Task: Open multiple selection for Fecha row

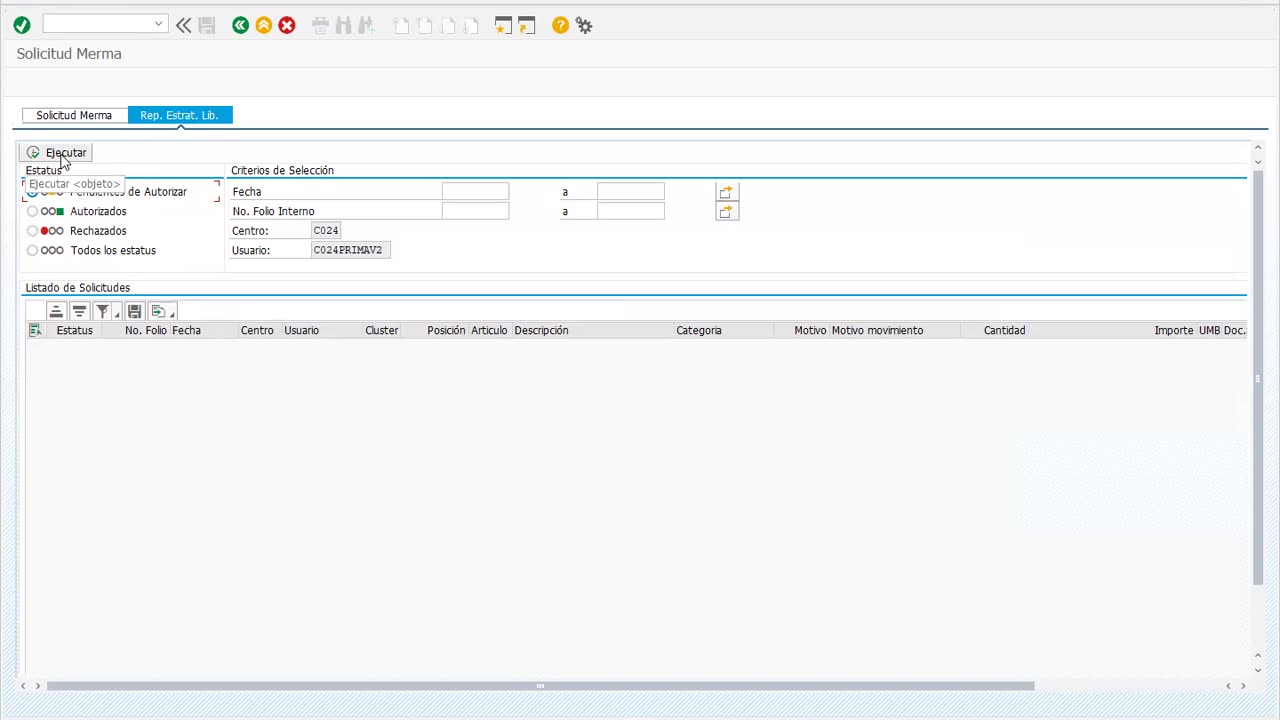Action: point(727,191)
